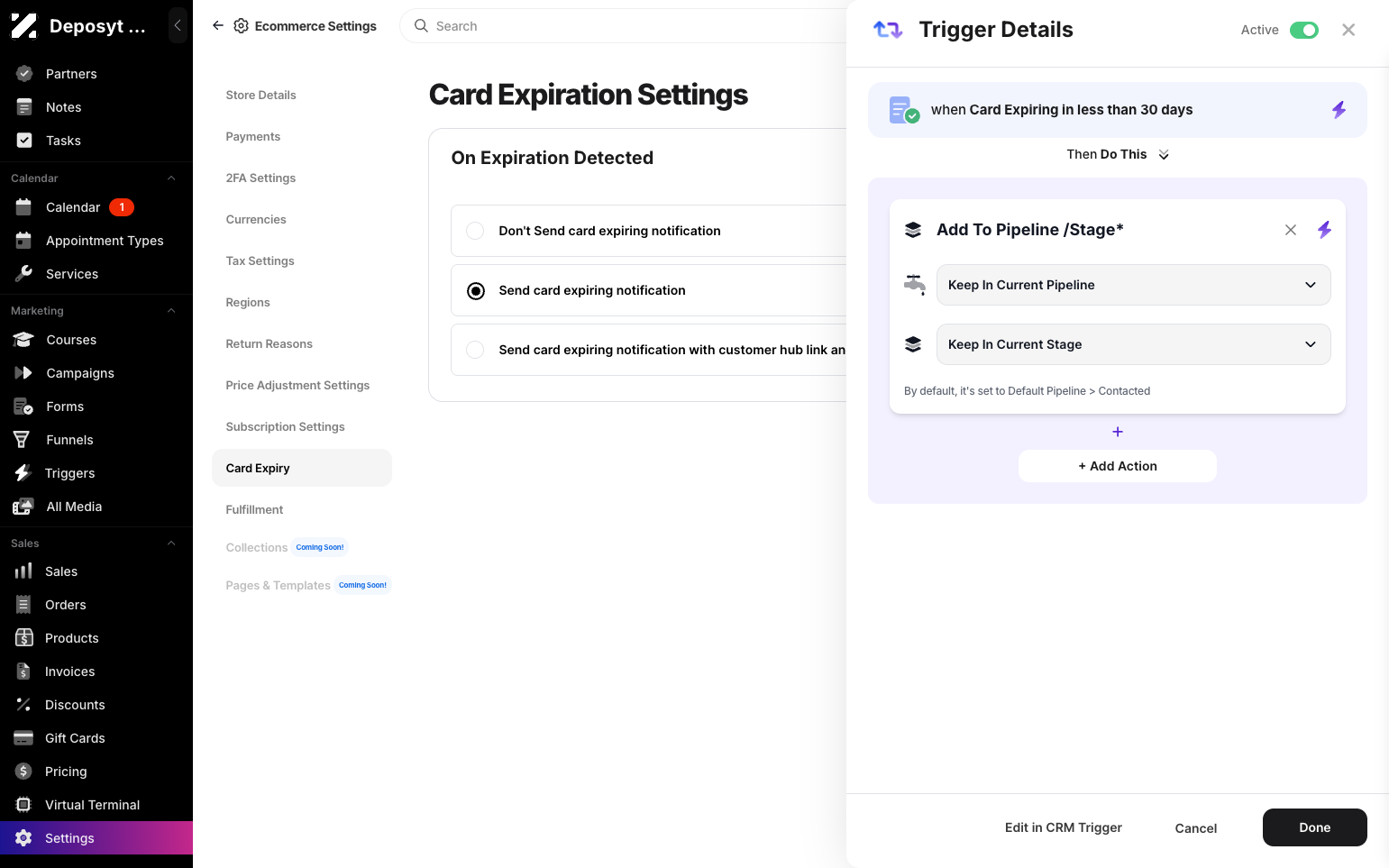This screenshot has height=868, width=1389.
Task: Click the Orders icon
Action: [x=24, y=605]
